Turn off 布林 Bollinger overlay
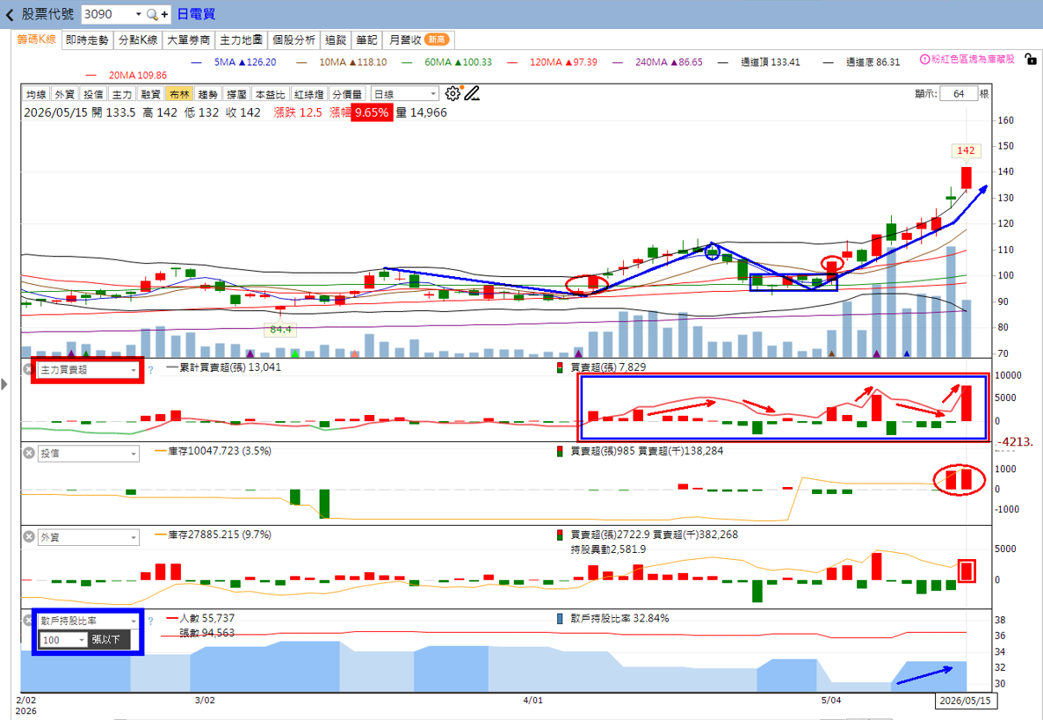Screen dimensions: 1043x720 [180, 94]
